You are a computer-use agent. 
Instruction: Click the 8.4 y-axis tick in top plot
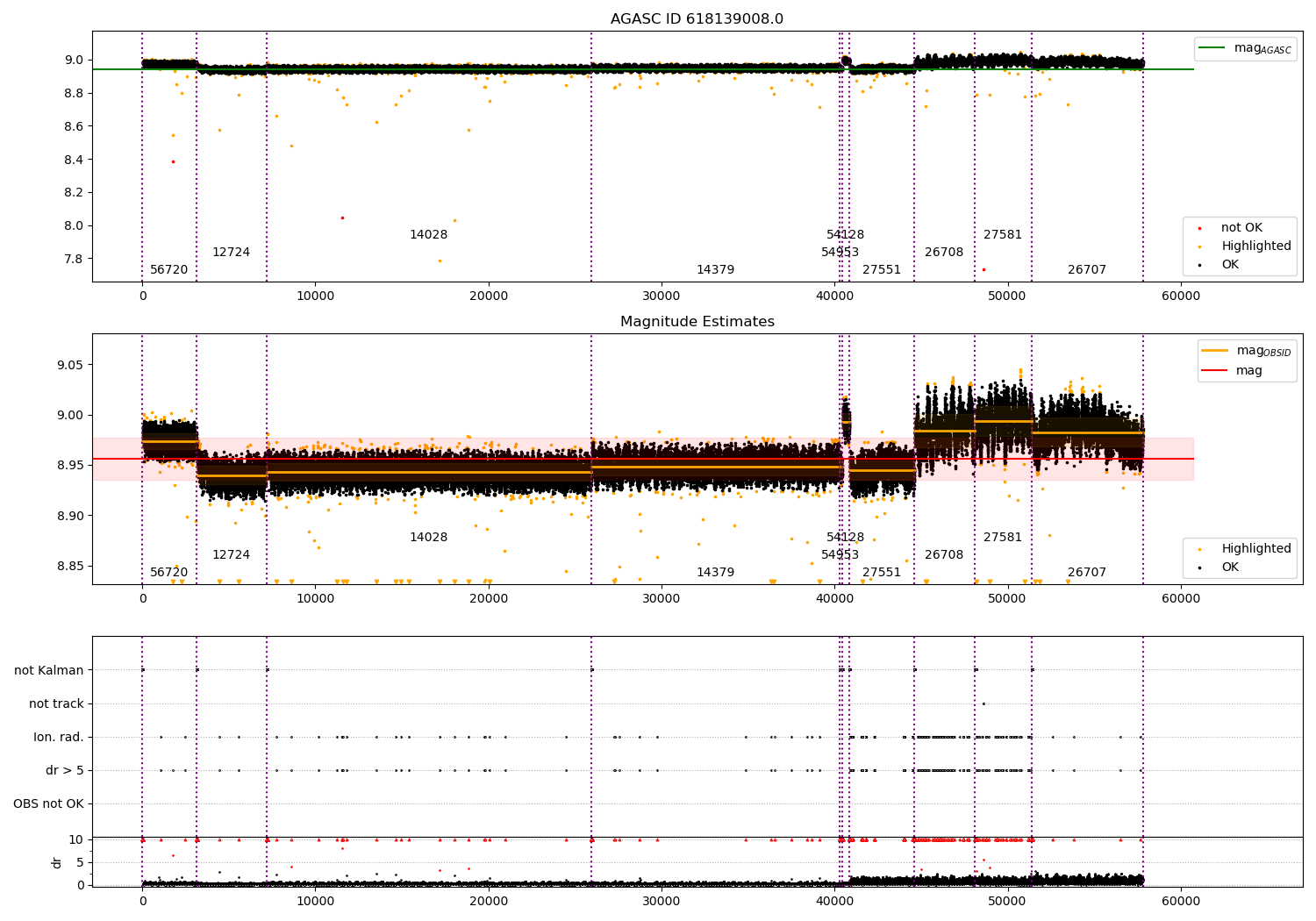pos(74,160)
